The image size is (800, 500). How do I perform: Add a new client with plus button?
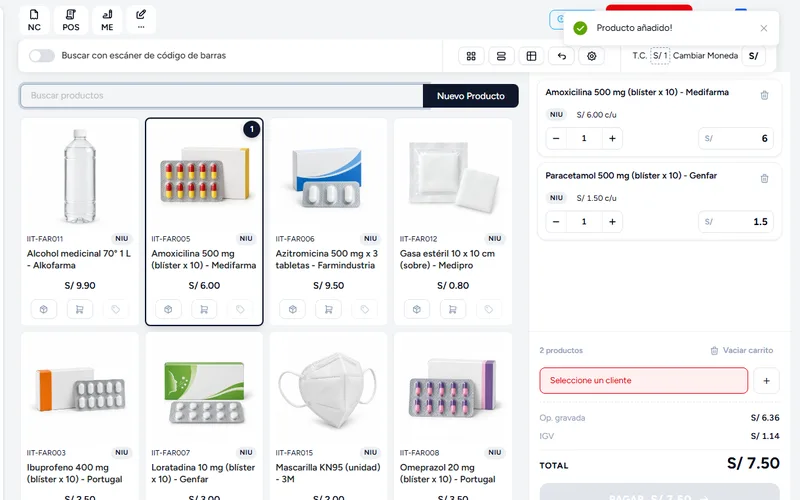pos(766,381)
